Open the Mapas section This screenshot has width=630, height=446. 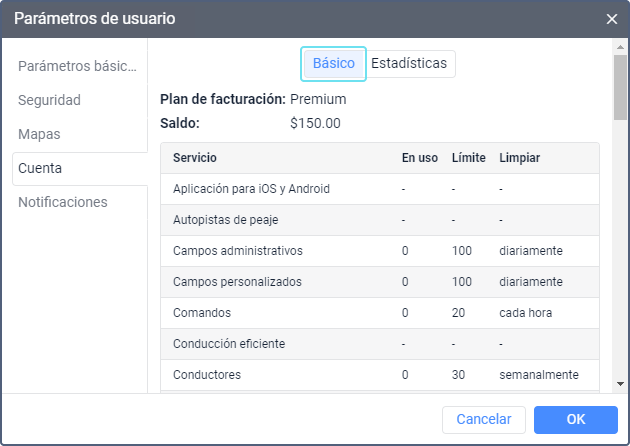pos(38,134)
